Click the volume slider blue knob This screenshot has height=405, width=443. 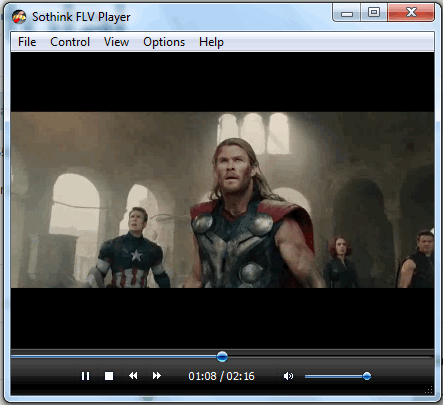pyautogui.click(x=367, y=376)
